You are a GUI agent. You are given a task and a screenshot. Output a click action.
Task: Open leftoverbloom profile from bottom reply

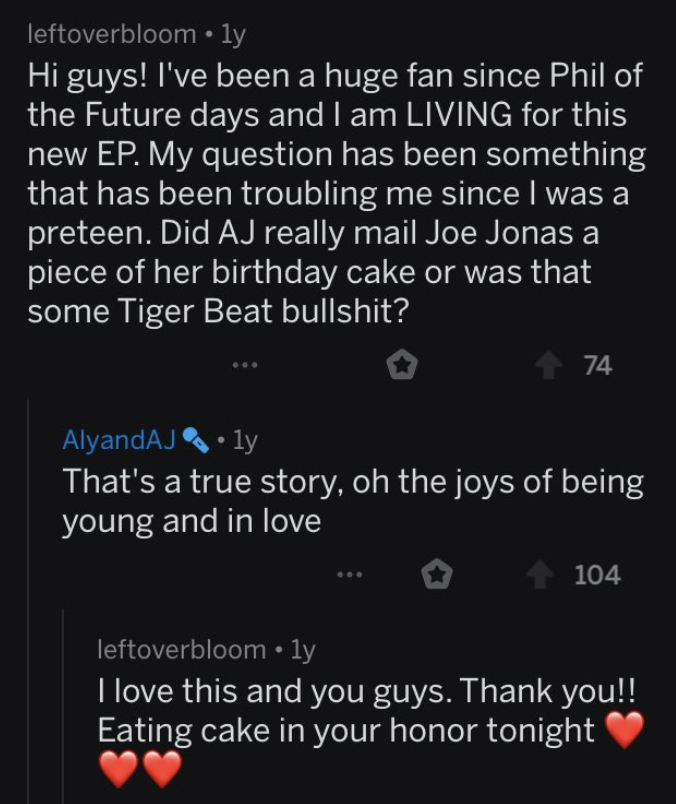(182, 650)
